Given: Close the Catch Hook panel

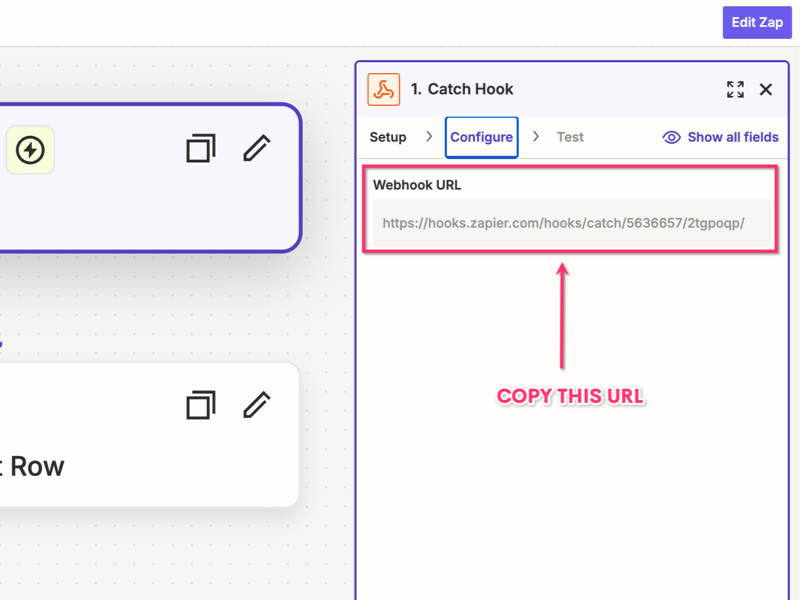Looking at the screenshot, I should [766, 89].
